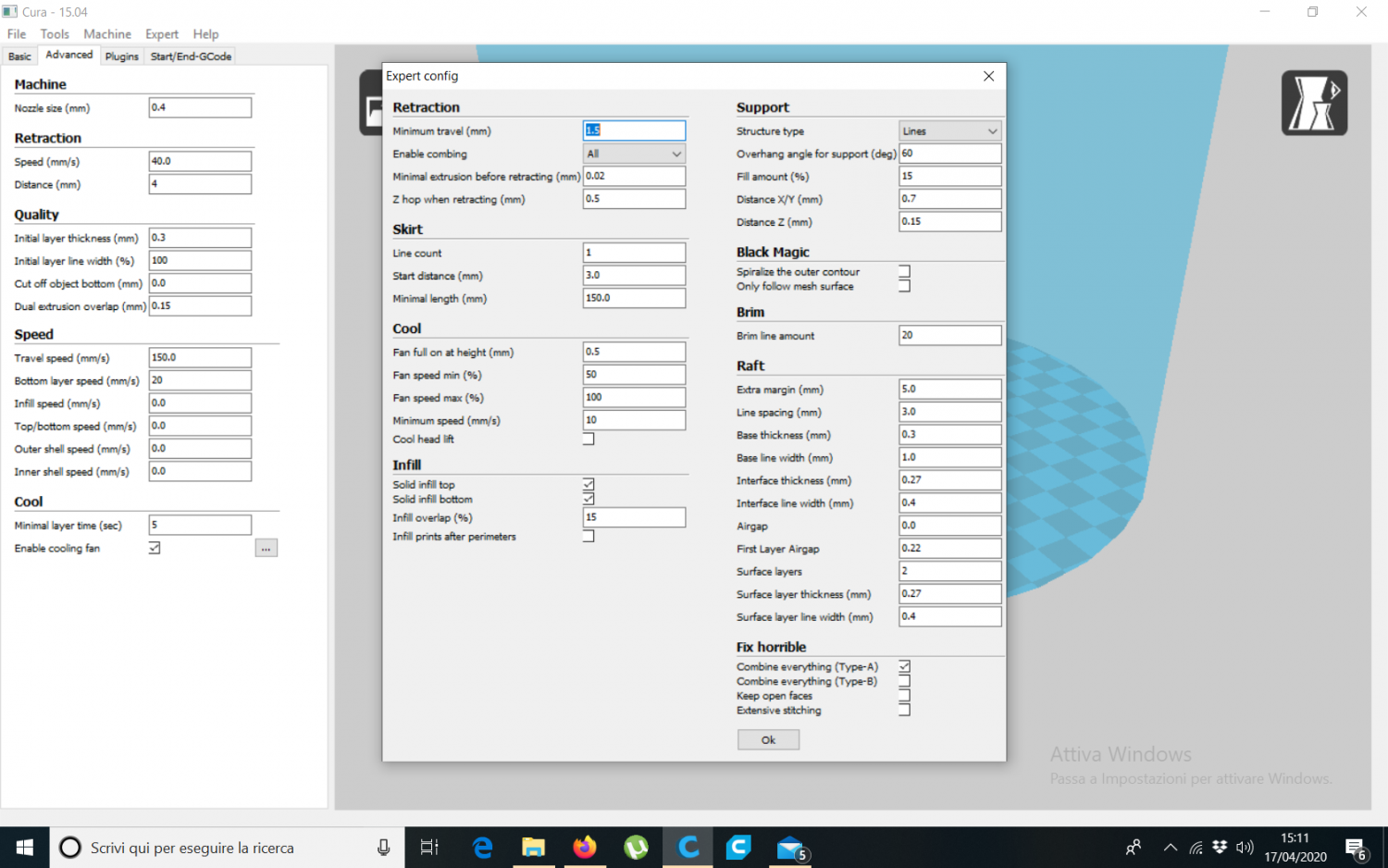The height and width of the screenshot is (868, 1388).
Task: Click the cooling fan options ellipsis button
Action: pyautogui.click(x=266, y=549)
